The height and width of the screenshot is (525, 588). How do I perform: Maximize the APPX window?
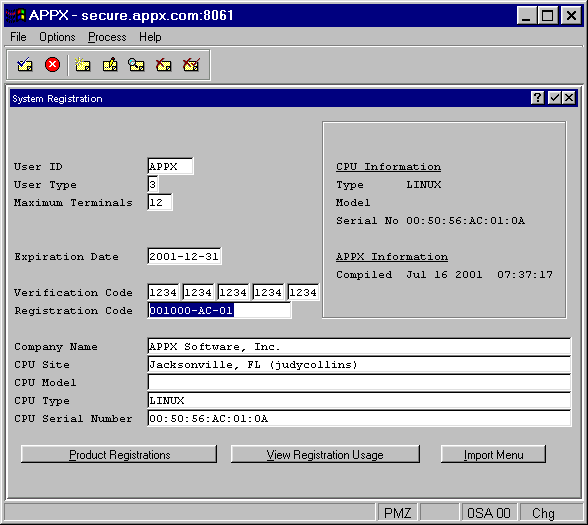pos(547,15)
